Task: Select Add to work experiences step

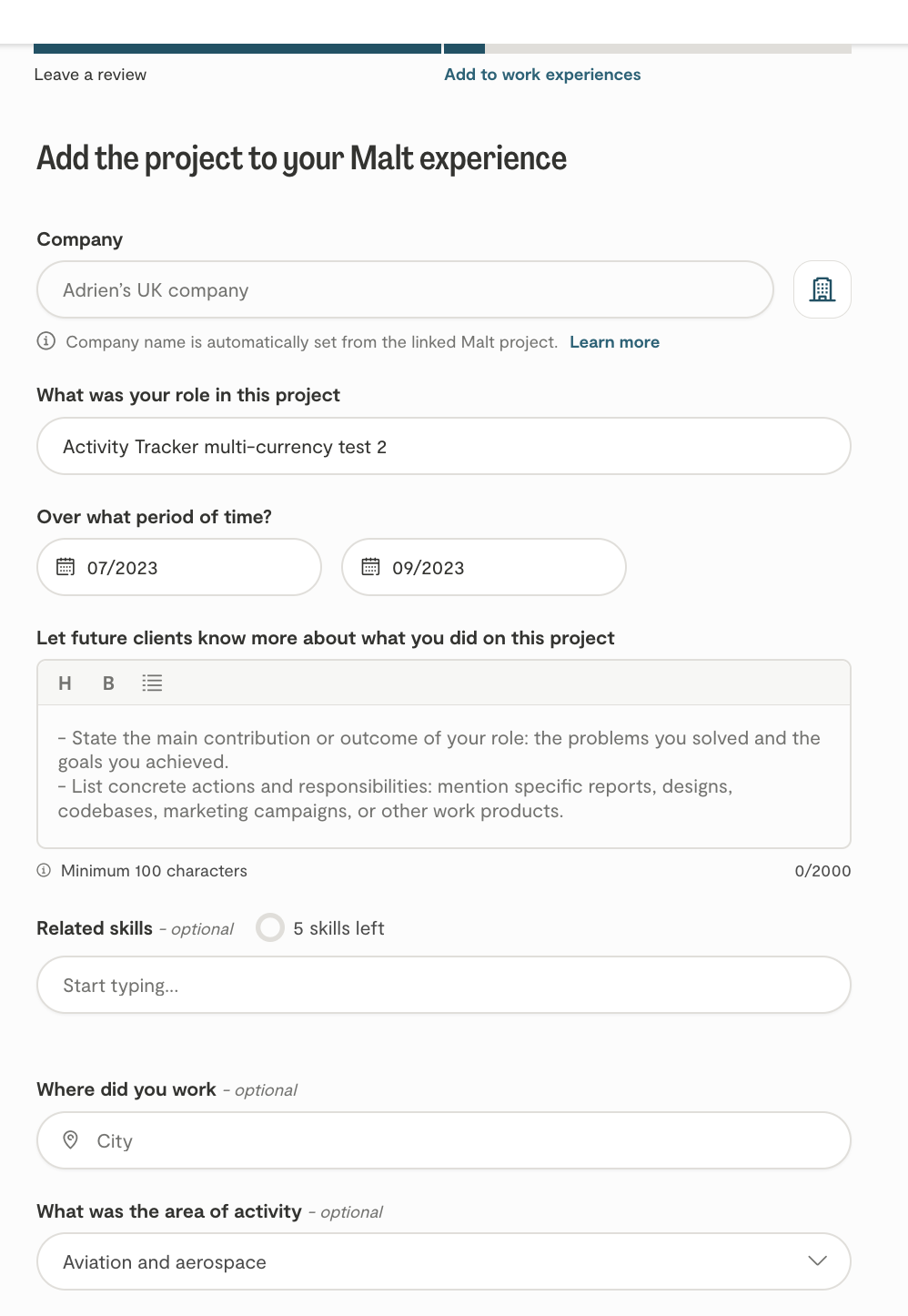Action: (542, 75)
